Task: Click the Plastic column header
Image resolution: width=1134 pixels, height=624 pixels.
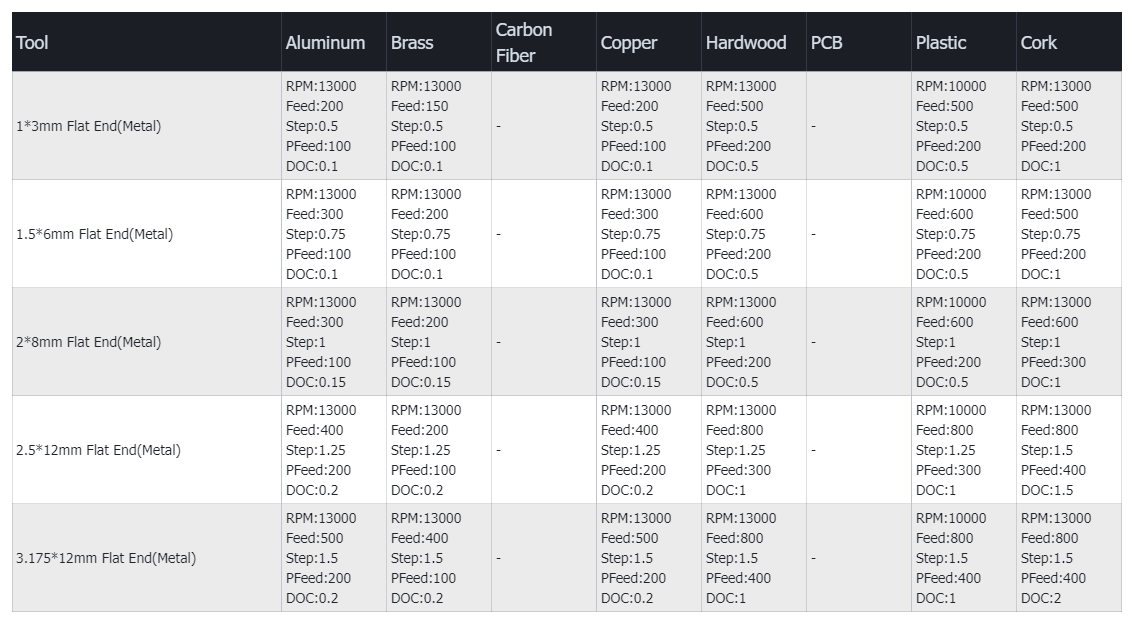Action: click(x=941, y=43)
